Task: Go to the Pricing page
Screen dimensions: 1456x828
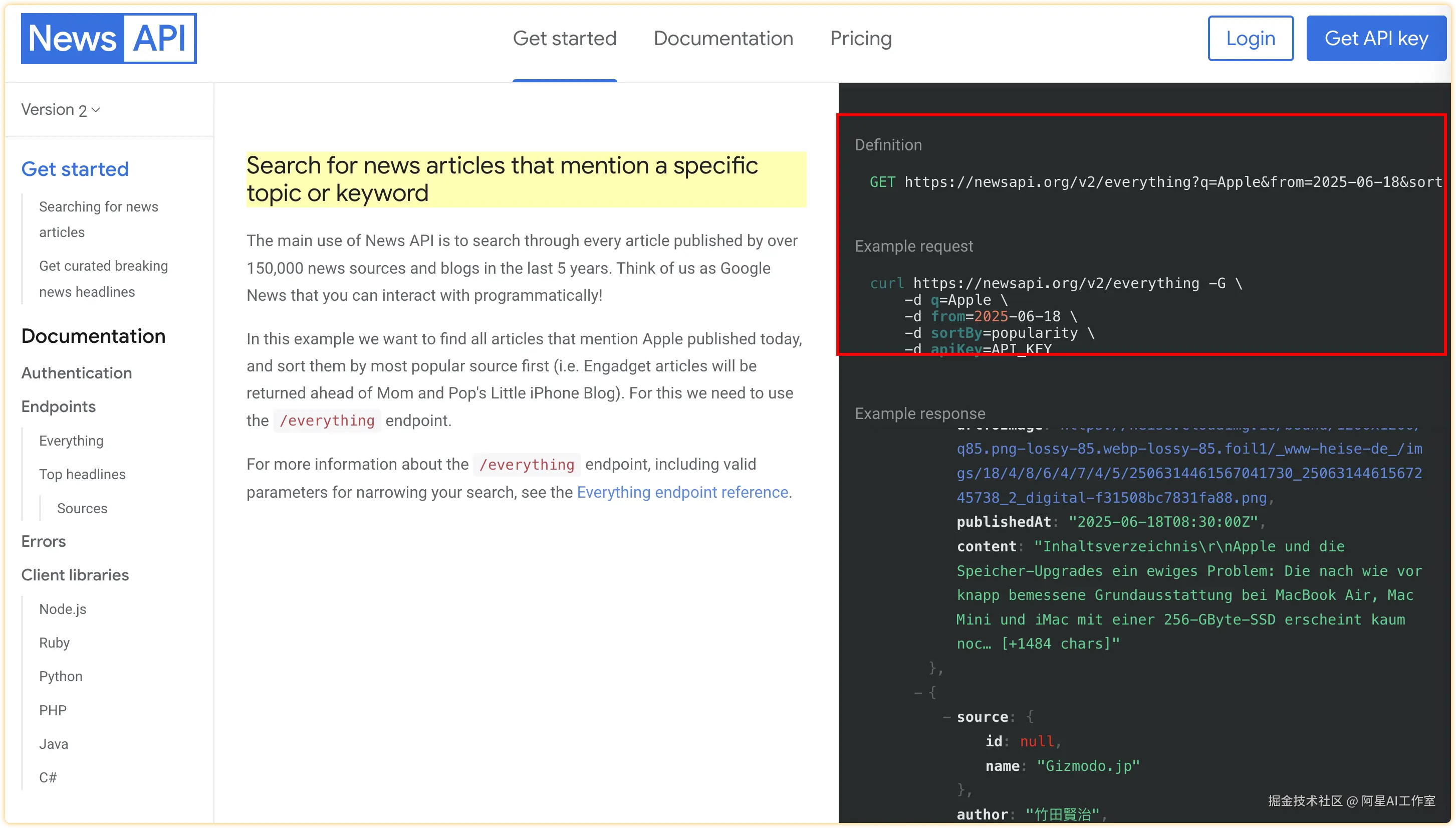Action: [x=860, y=38]
